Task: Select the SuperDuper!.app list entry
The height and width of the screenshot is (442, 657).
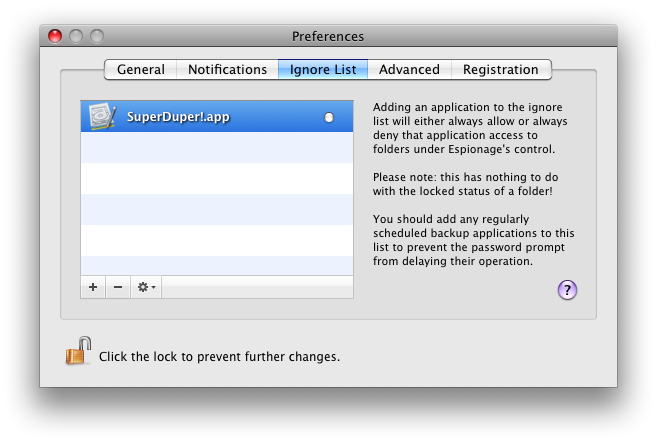Action: [x=217, y=116]
